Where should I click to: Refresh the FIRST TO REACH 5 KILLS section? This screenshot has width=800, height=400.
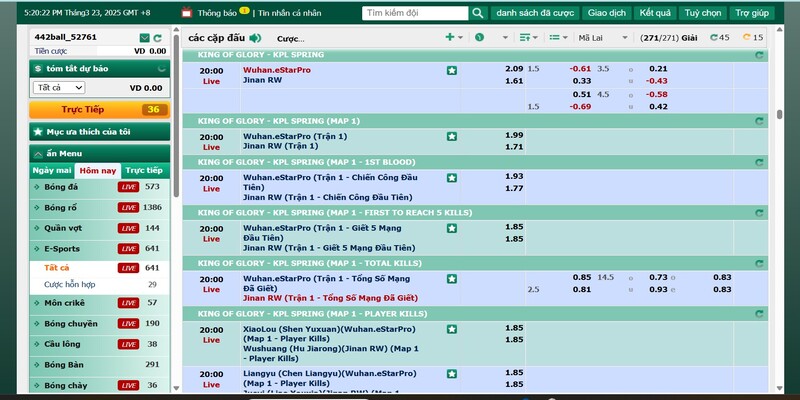click(x=759, y=213)
